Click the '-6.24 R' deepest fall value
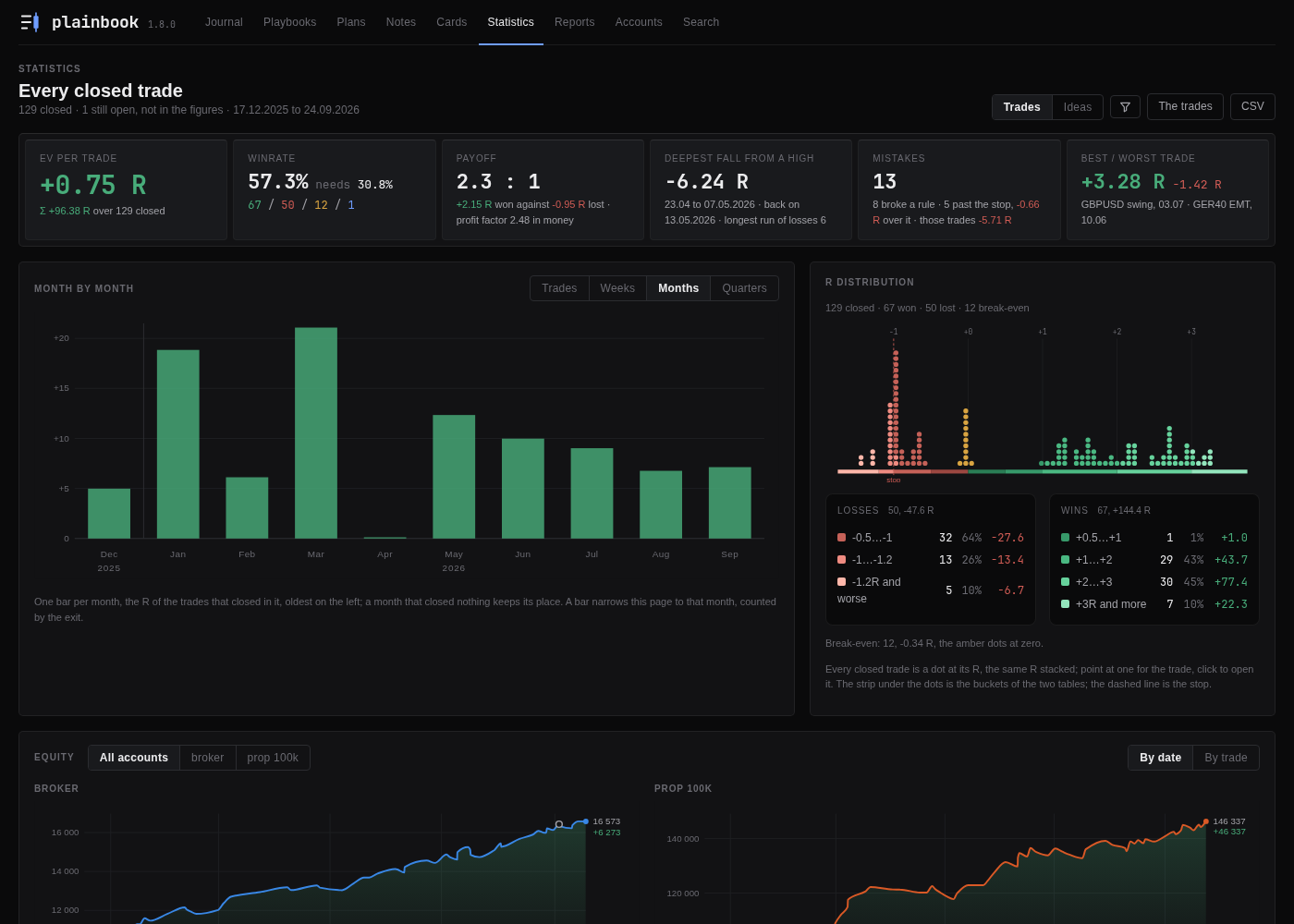 click(x=706, y=182)
